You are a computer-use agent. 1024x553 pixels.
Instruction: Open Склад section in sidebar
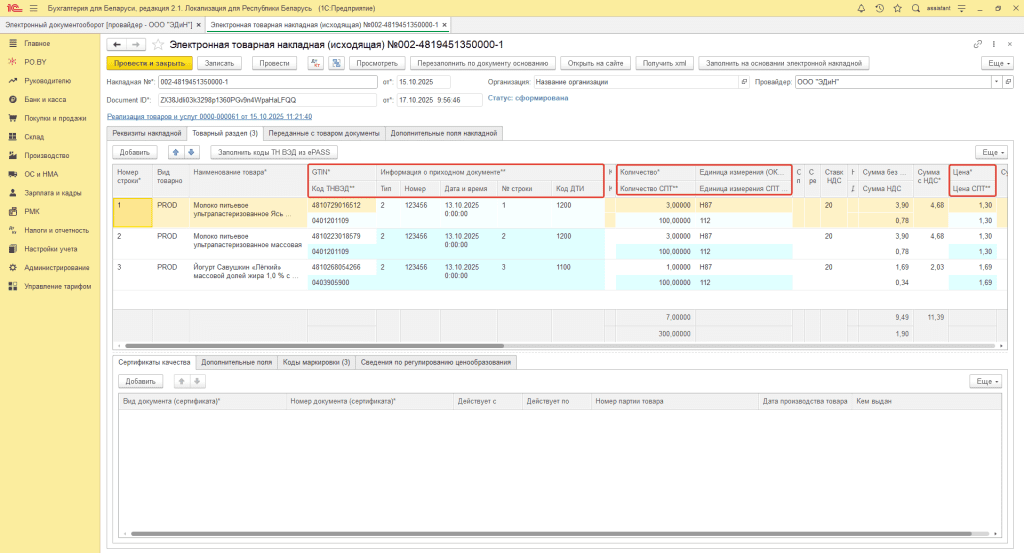tap(34, 137)
